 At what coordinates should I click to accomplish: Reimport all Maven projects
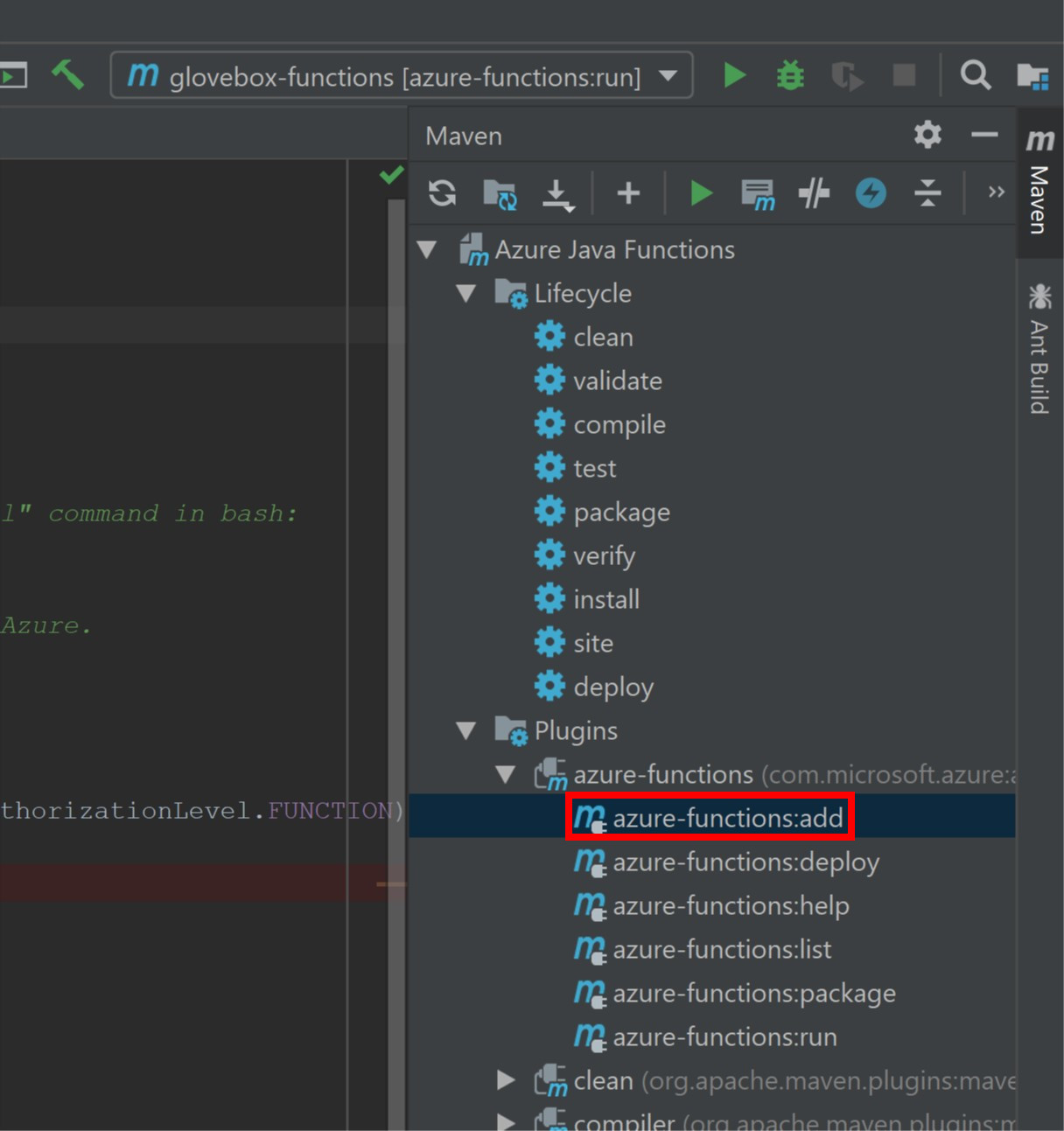click(x=442, y=192)
